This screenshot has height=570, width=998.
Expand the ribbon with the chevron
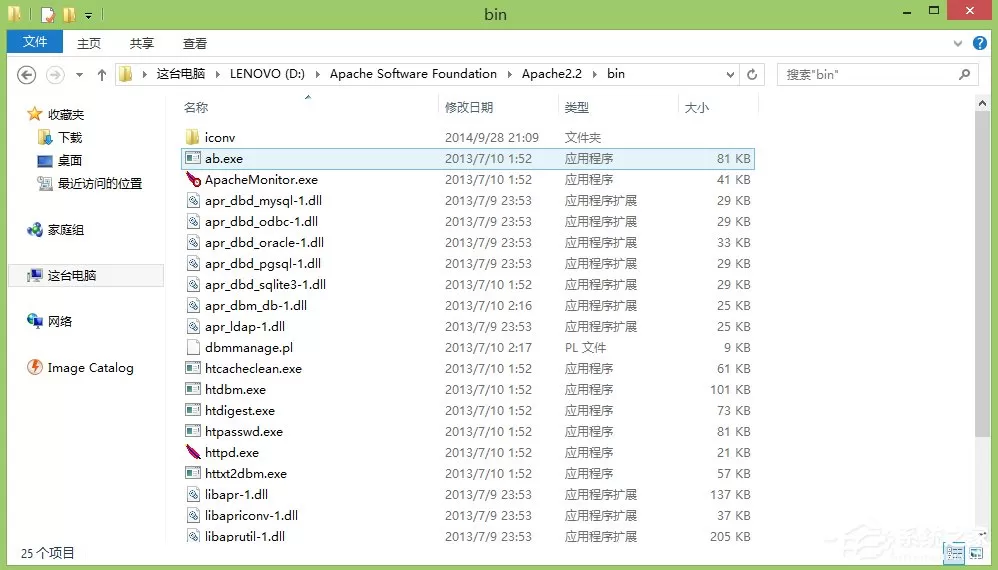tap(958, 43)
